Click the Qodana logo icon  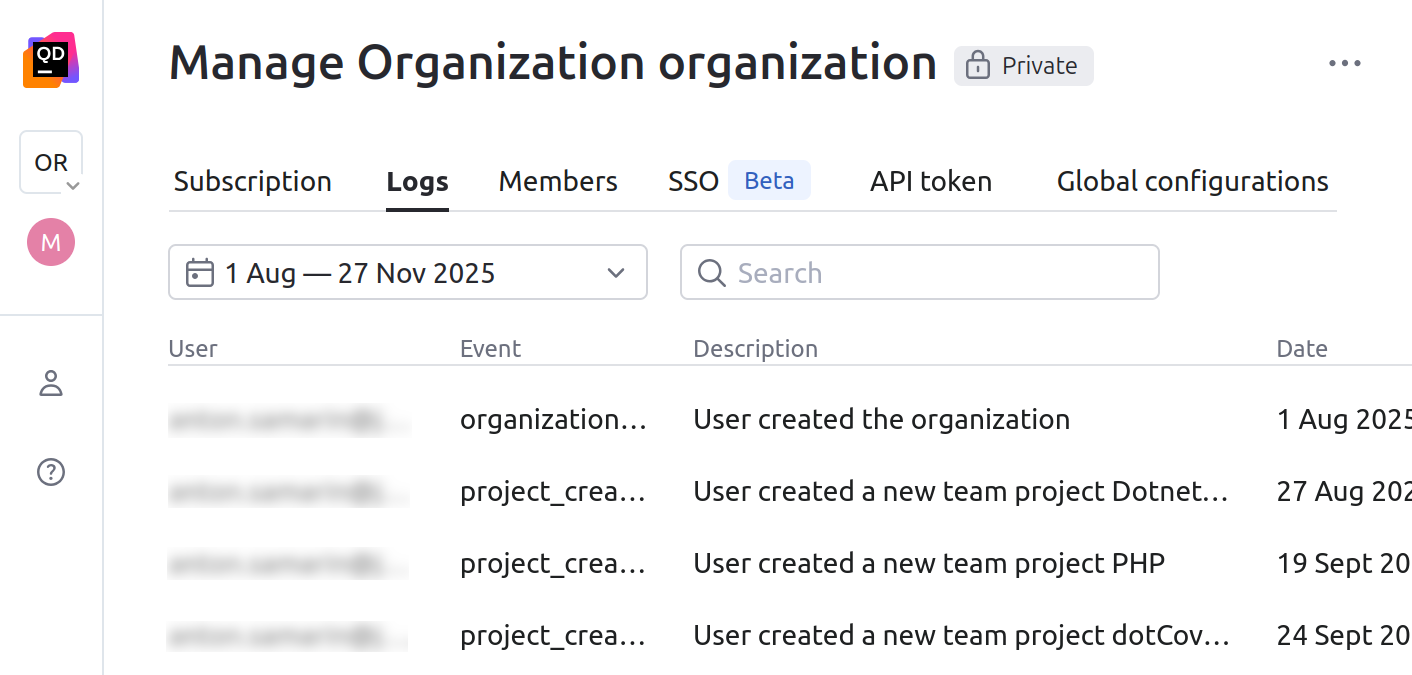[51, 59]
